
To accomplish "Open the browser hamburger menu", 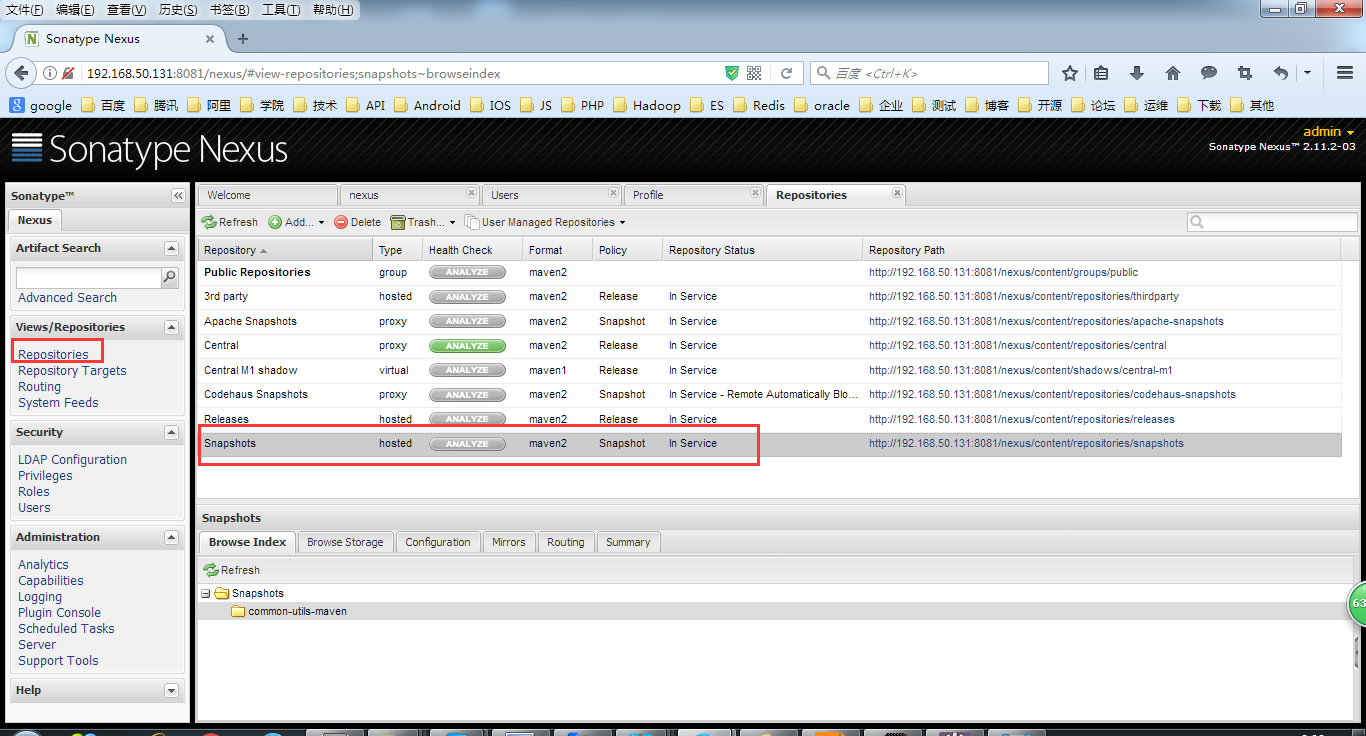I will tap(1345, 73).
